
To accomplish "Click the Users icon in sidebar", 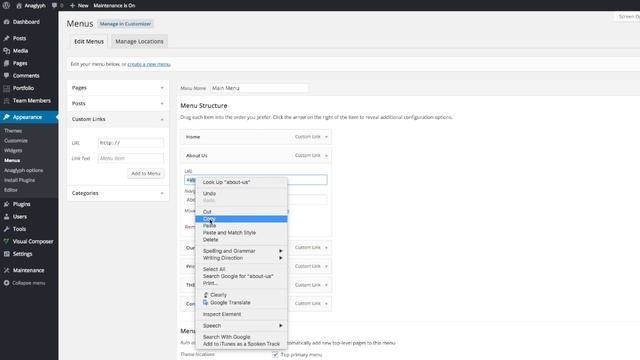I will (7, 217).
